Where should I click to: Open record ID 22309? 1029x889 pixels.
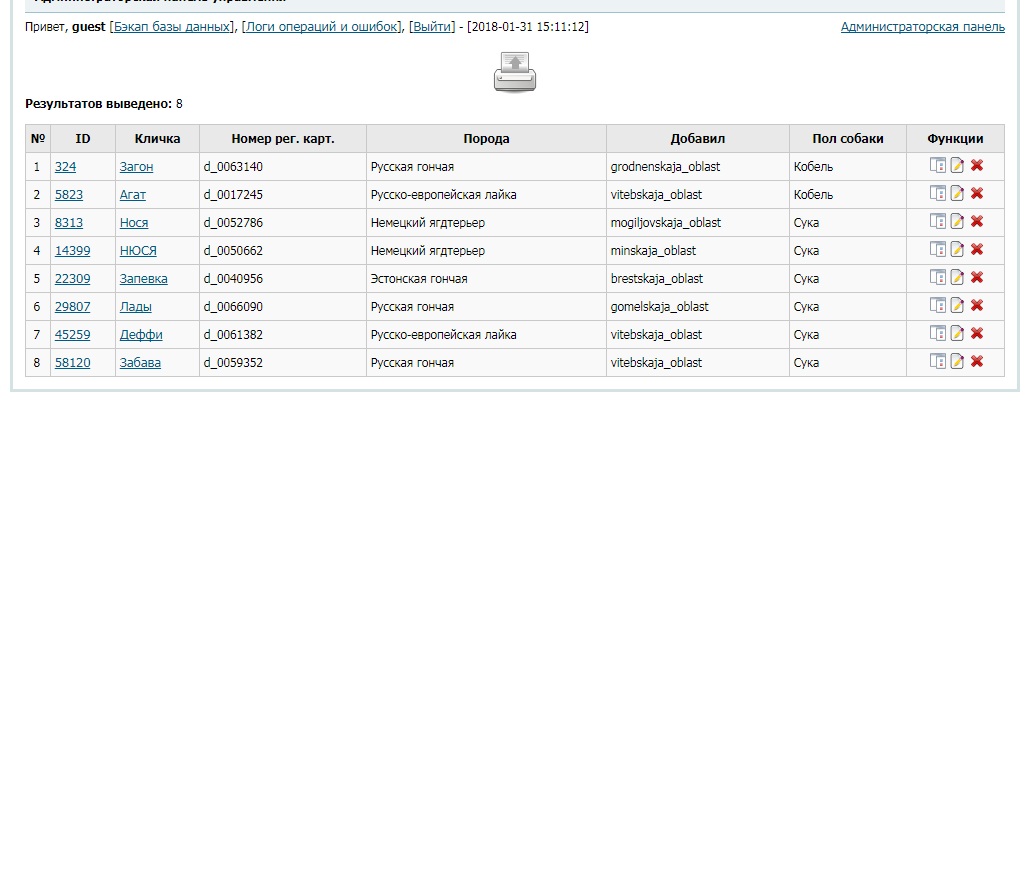click(x=72, y=279)
